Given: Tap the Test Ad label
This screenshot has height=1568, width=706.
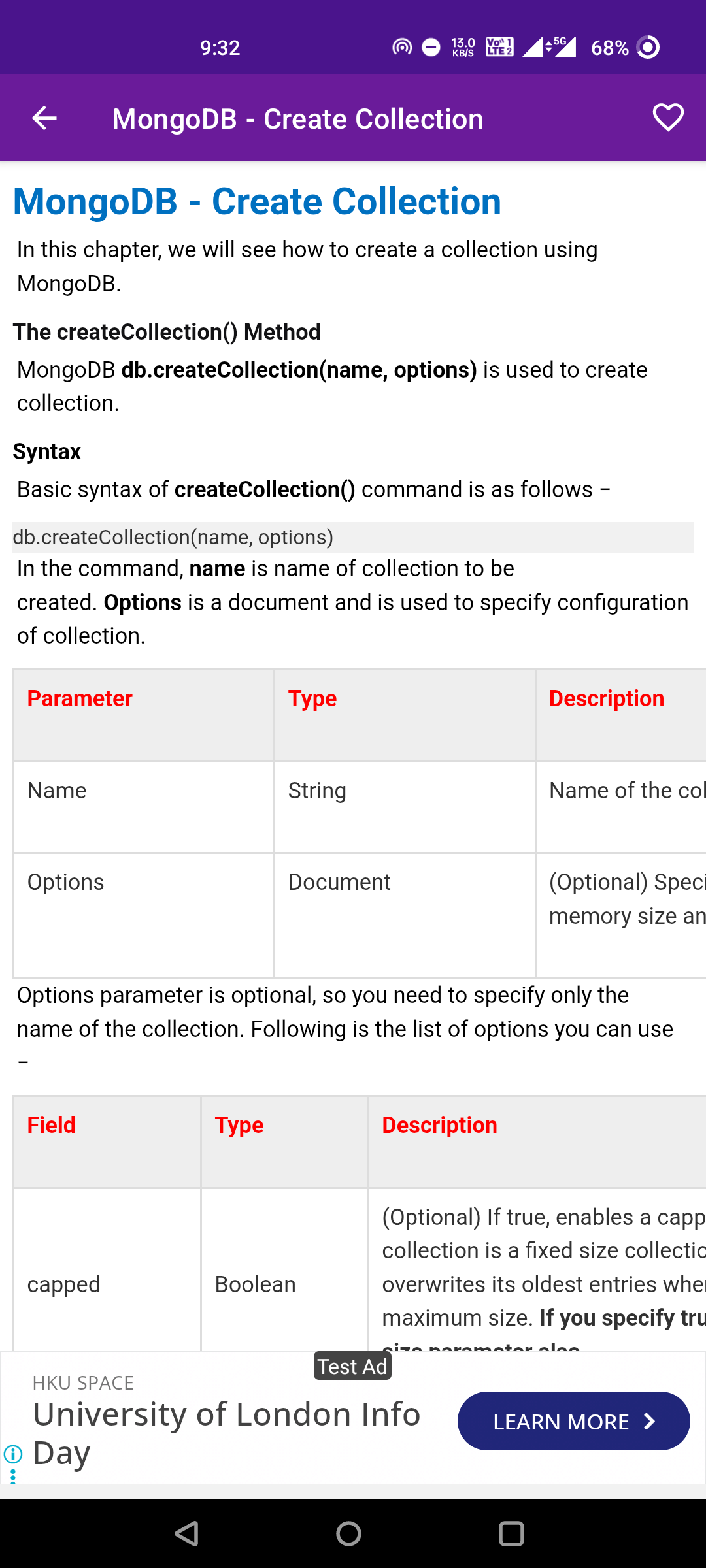Looking at the screenshot, I should pyautogui.click(x=352, y=1366).
